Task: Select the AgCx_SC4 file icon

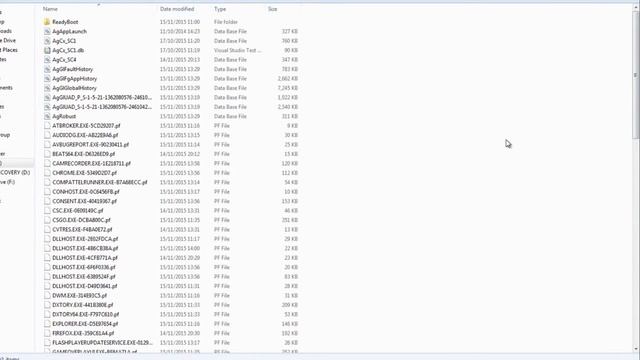Action: click(x=47, y=60)
